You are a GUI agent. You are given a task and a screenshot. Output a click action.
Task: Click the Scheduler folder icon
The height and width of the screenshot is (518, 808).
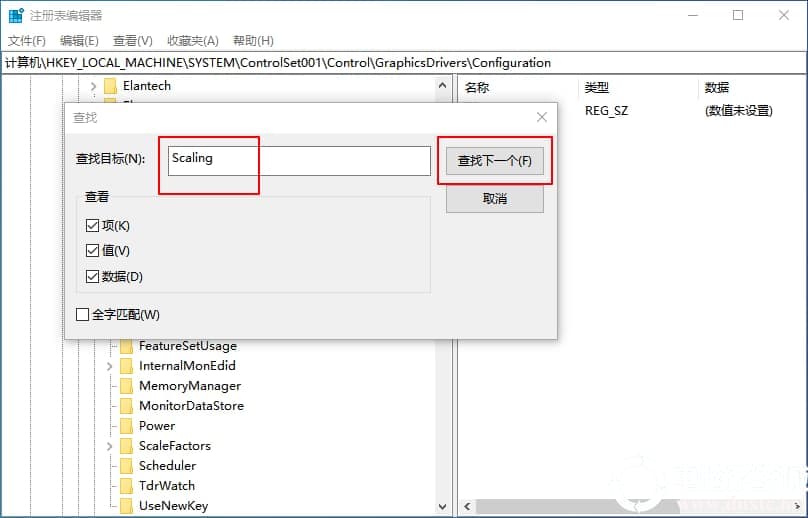[126, 466]
